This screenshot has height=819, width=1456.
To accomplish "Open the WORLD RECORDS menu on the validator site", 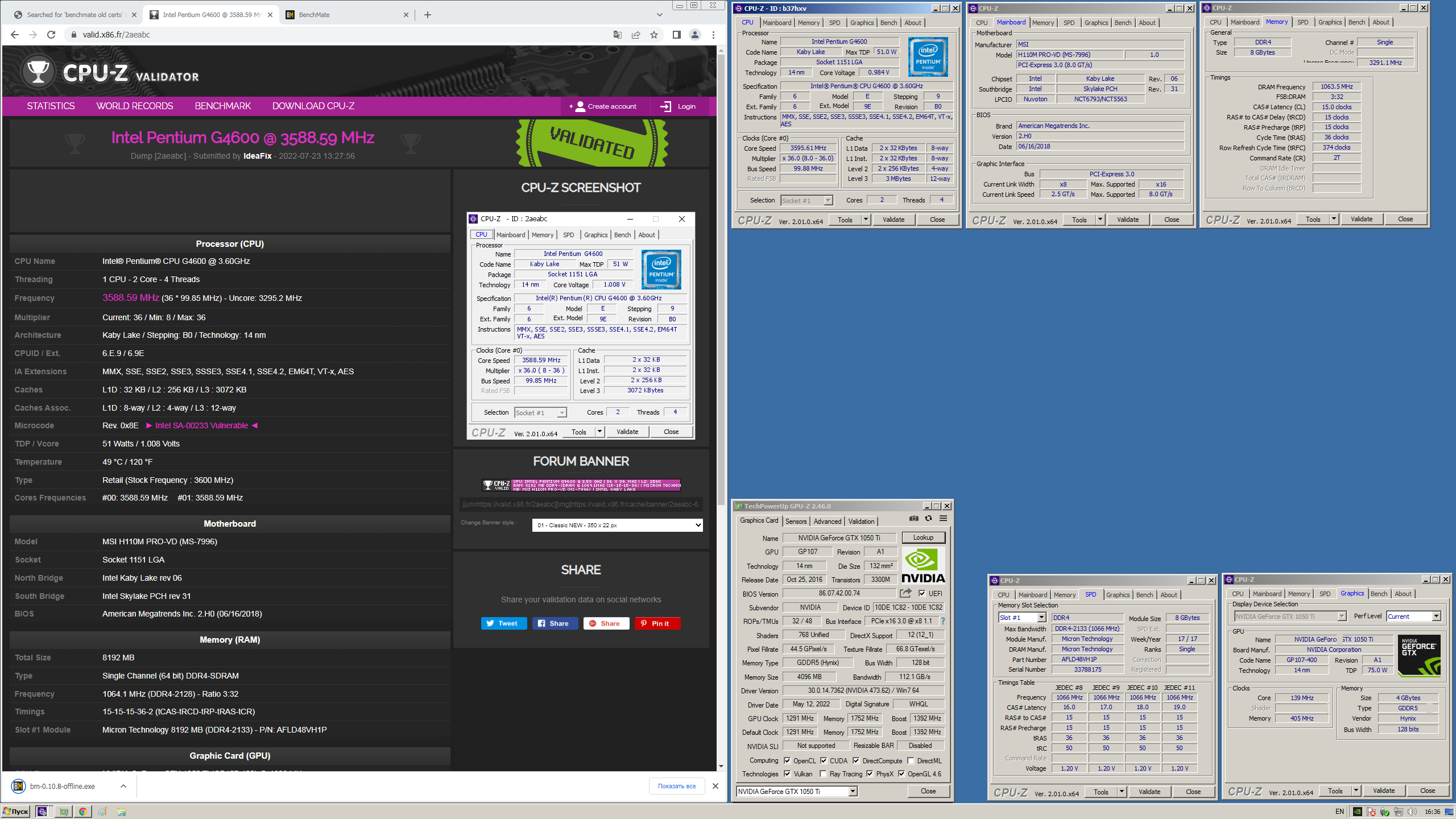I will [135, 106].
